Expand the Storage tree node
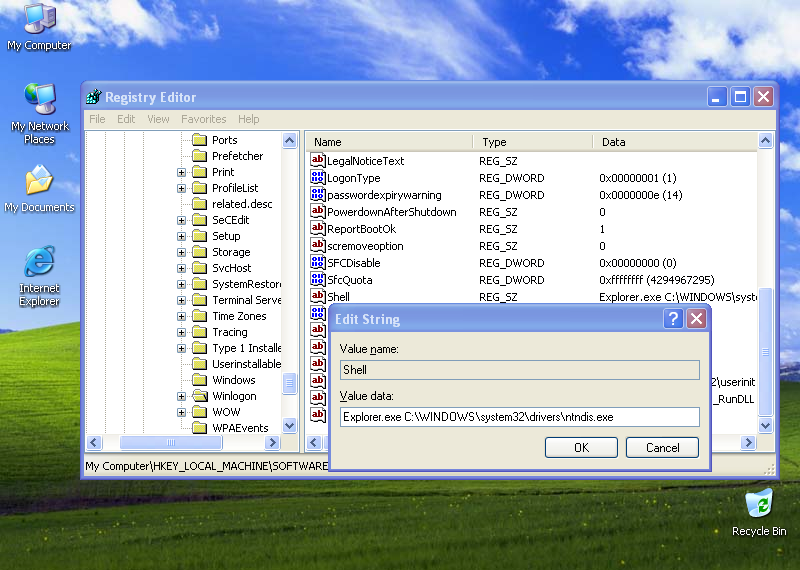800x570 pixels. tap(181, 252)
